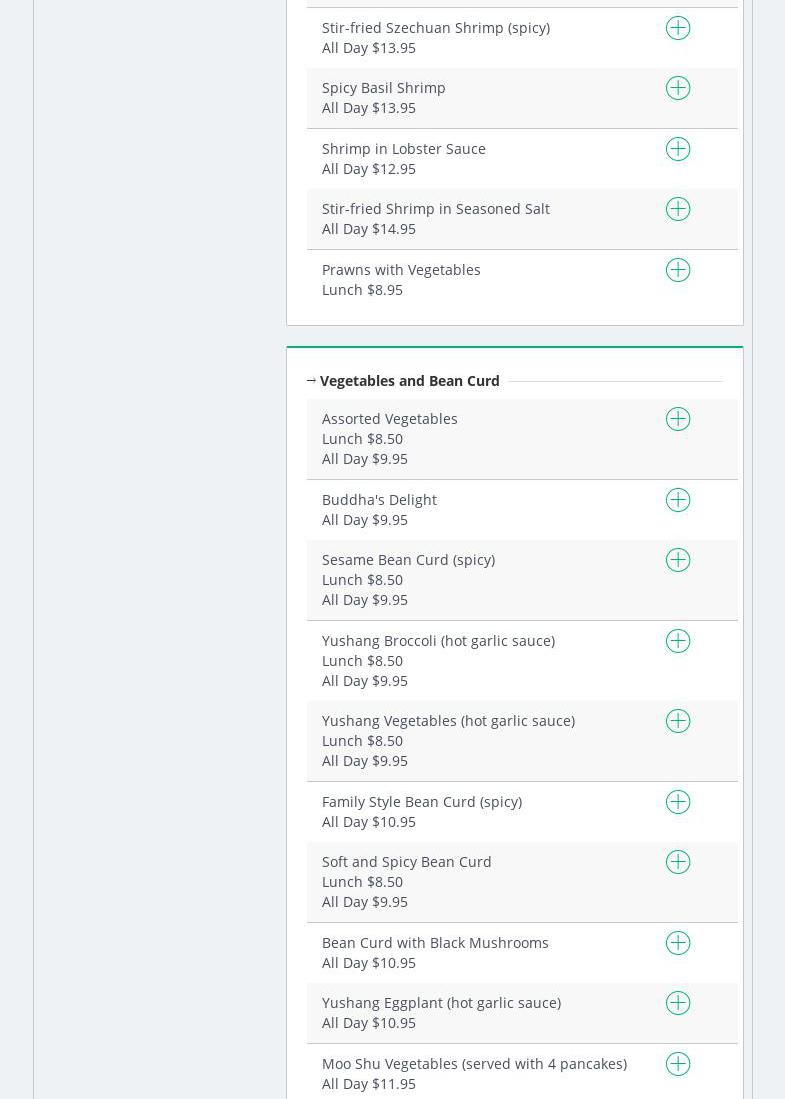
Task: Click the Vegetables and Bean Curd heading
Action: point(409,381)
